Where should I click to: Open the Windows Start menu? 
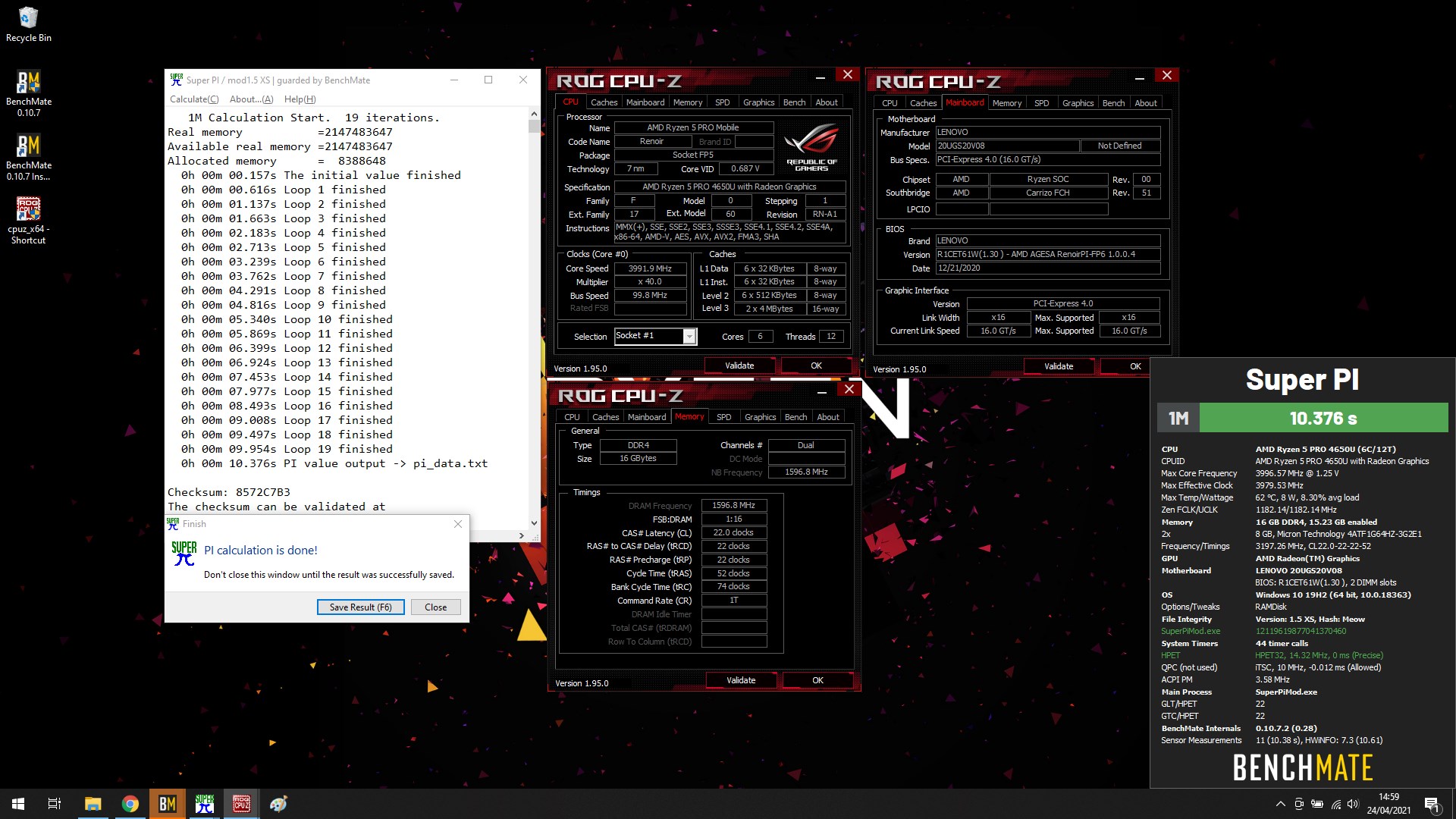18,804
